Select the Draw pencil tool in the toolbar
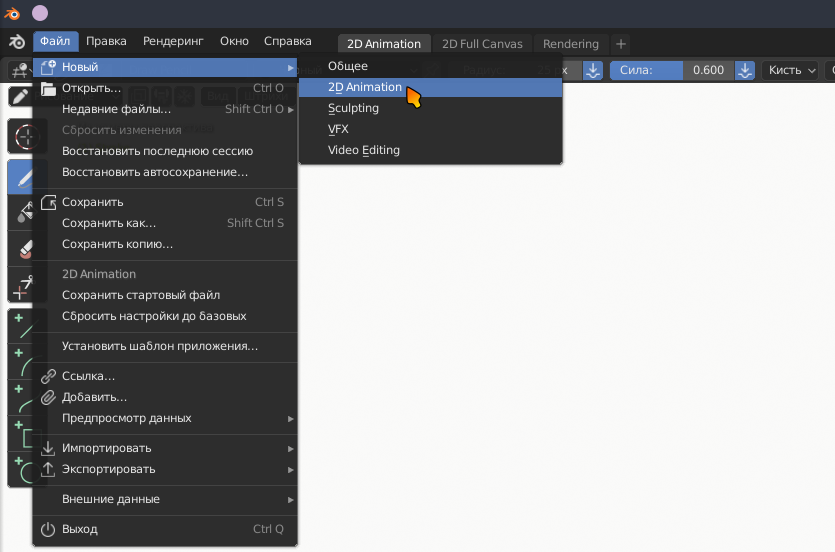The width and height of the screenshot is (835, 552). click(x=22, y=177)
